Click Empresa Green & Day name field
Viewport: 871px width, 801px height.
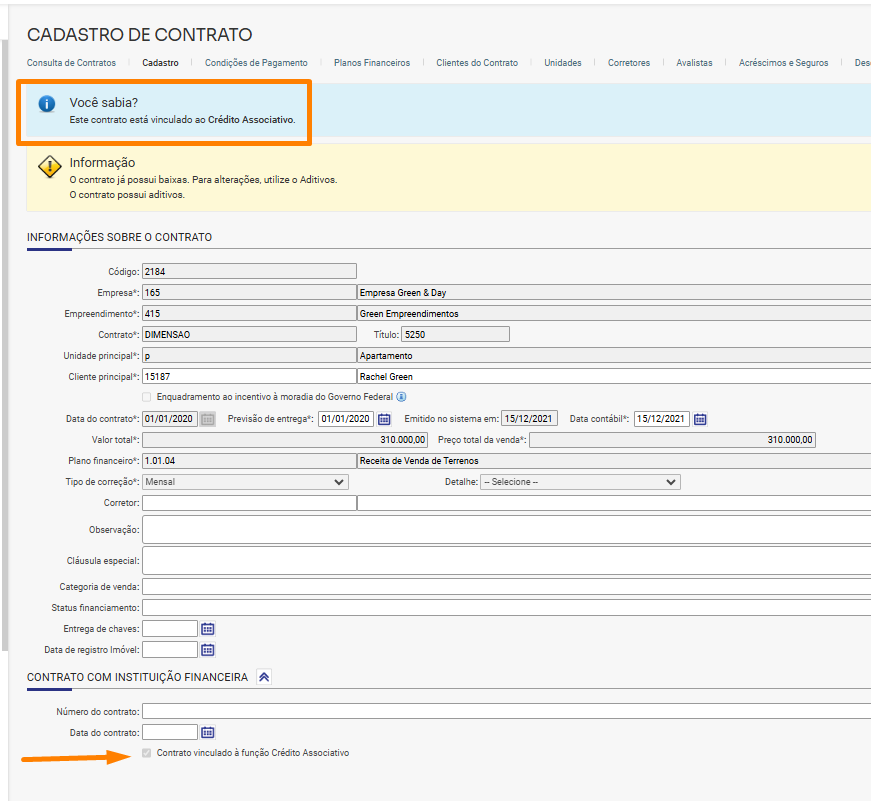click(x=614, y=292)
